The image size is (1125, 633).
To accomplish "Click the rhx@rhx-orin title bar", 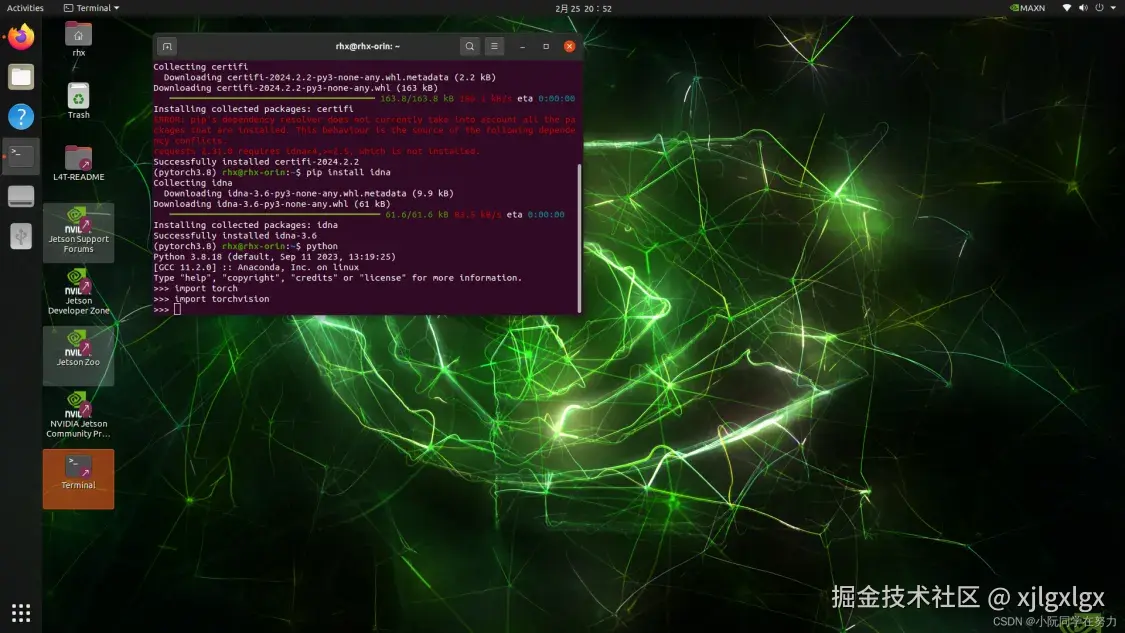I will coord(367,46).
